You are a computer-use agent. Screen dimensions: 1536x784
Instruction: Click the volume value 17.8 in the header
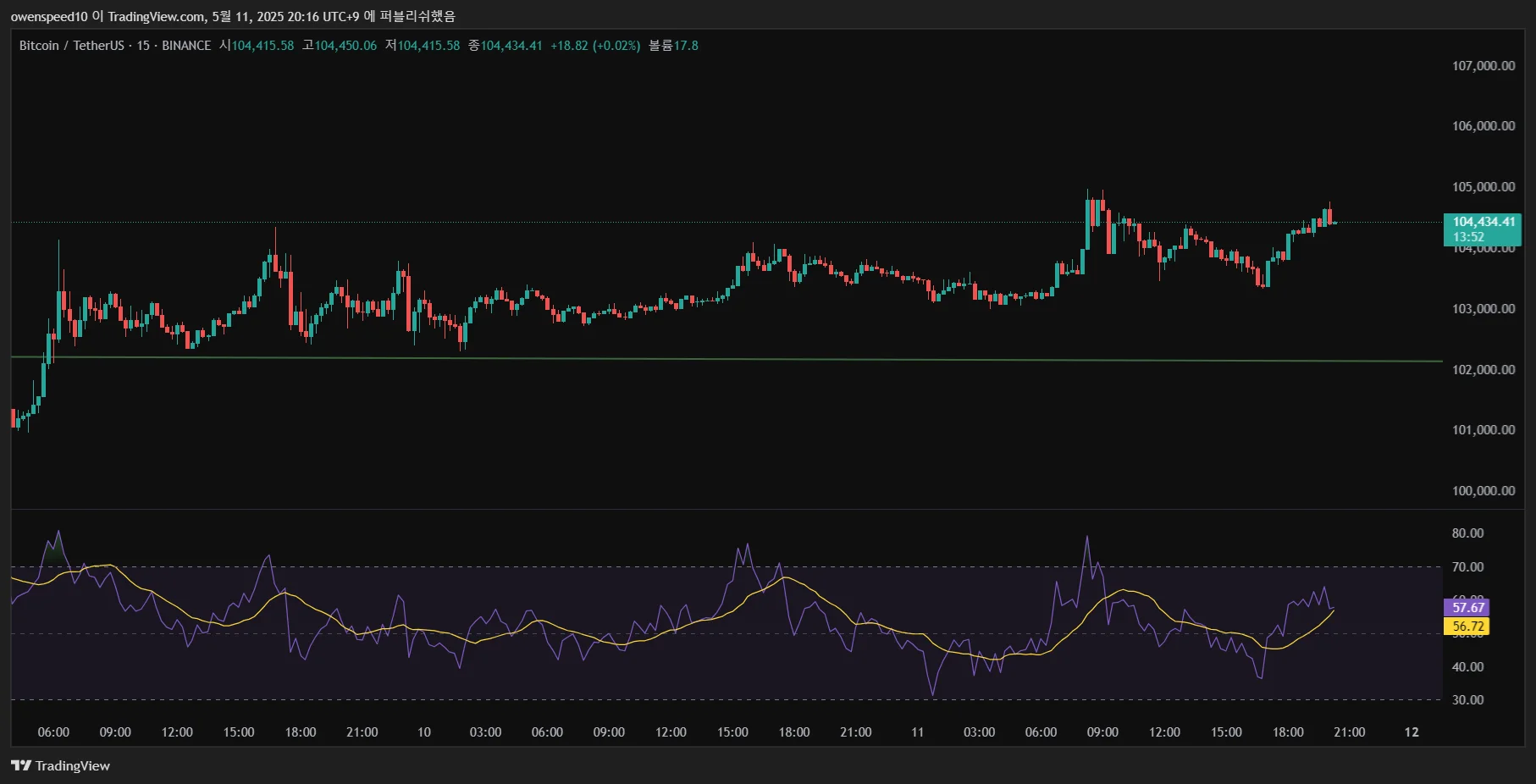click(686, 46)
